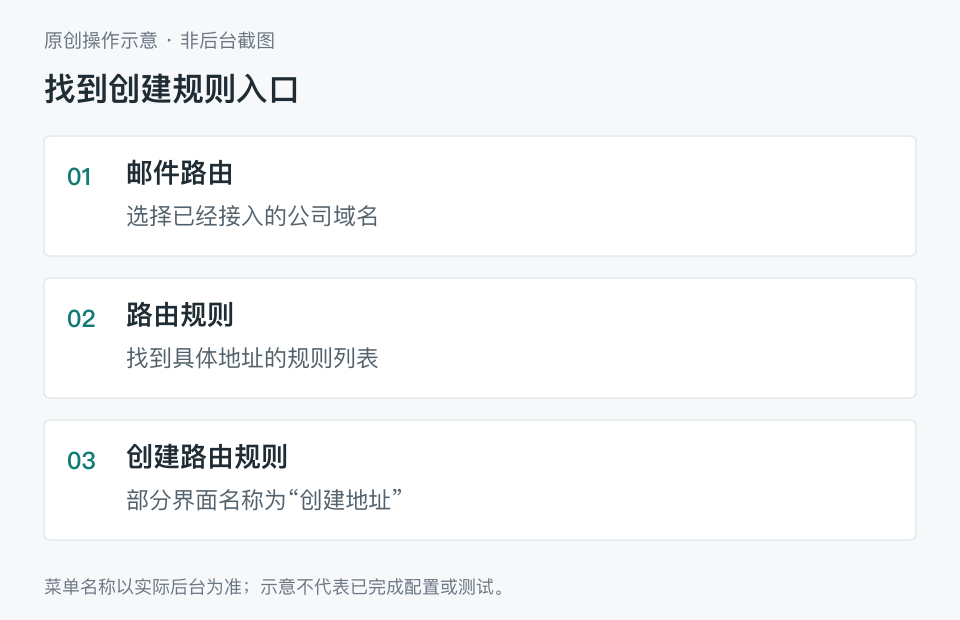The image size is (960, 620).
Task: Select the 创建路由规则 heading
Action: pos(206,457)
